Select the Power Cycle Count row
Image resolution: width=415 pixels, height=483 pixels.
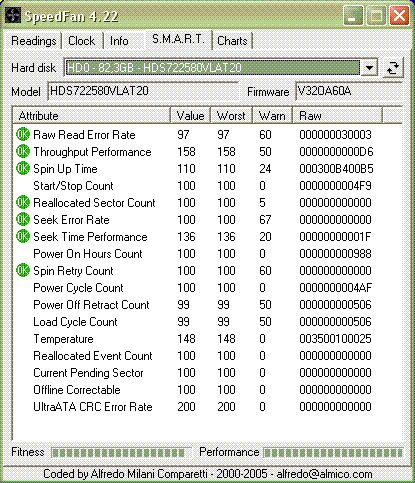pos(207,288)
